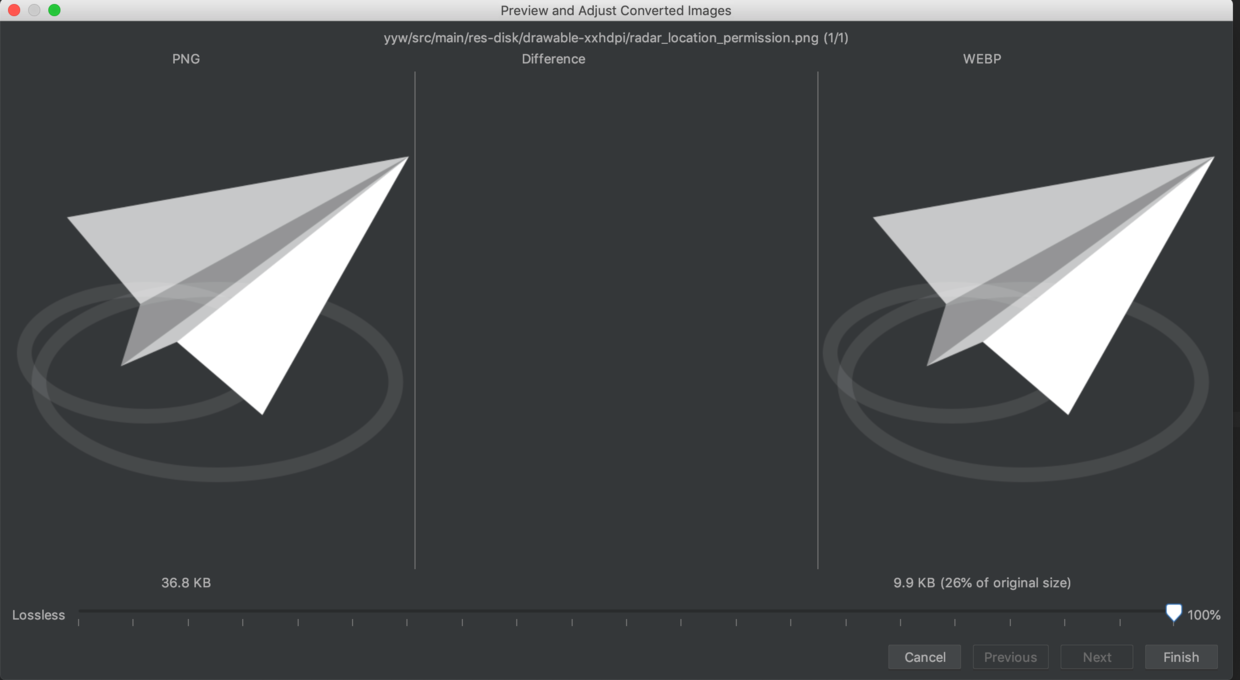Click the disabled Next button
This screenshot has height=680, width=1240.
1096,657
